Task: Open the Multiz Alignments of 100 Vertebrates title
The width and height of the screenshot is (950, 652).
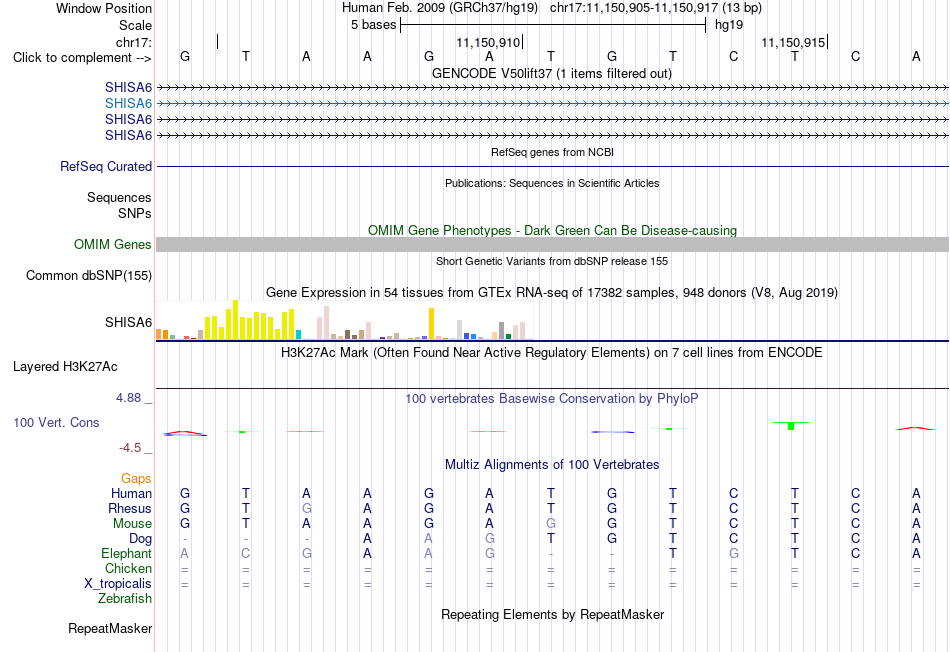Action: tap(552, 465)
